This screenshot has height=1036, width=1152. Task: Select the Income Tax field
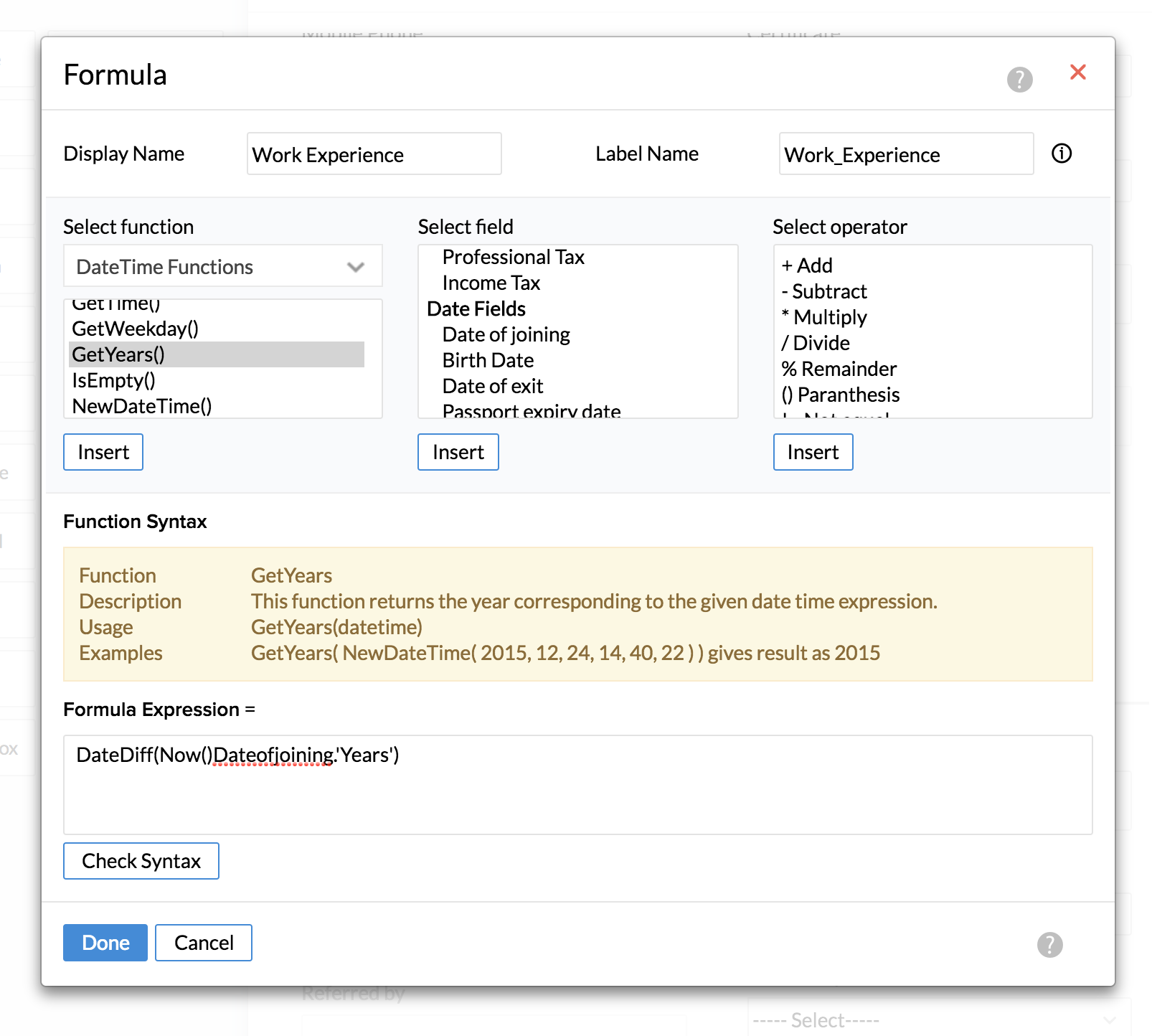pos(491,283)
